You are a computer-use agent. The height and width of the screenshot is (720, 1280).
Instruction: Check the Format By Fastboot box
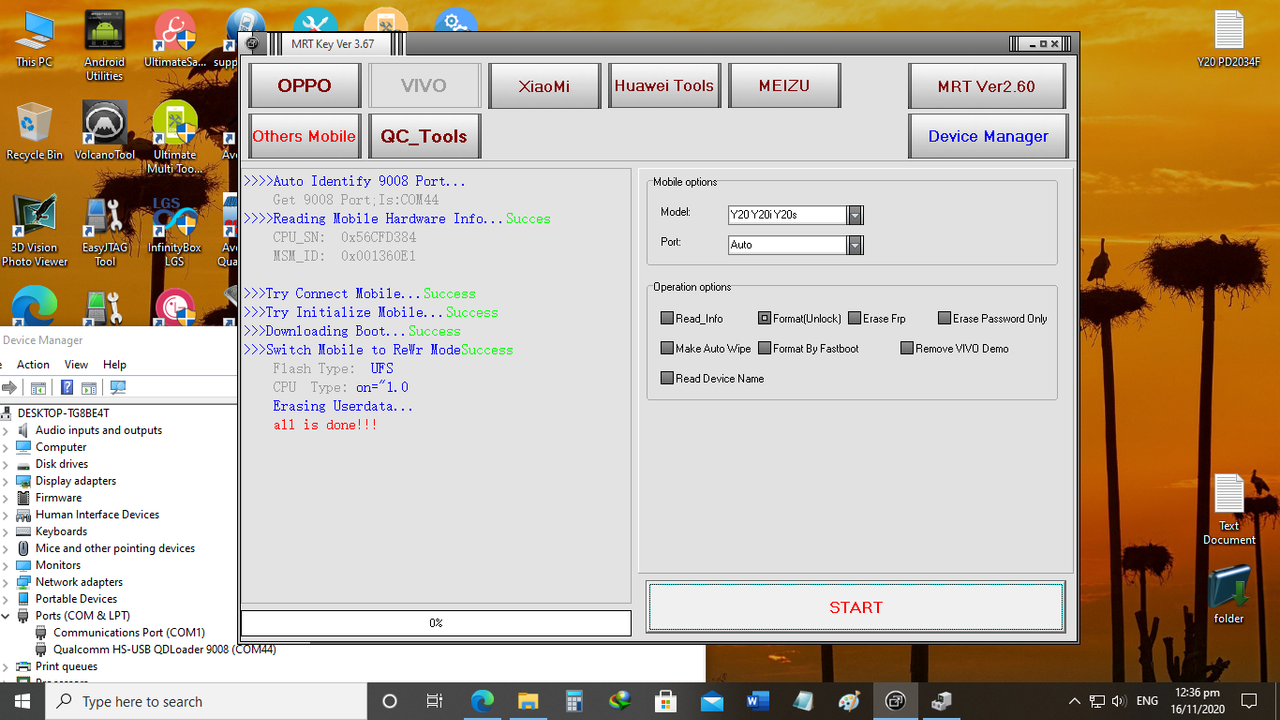(764, 349)
